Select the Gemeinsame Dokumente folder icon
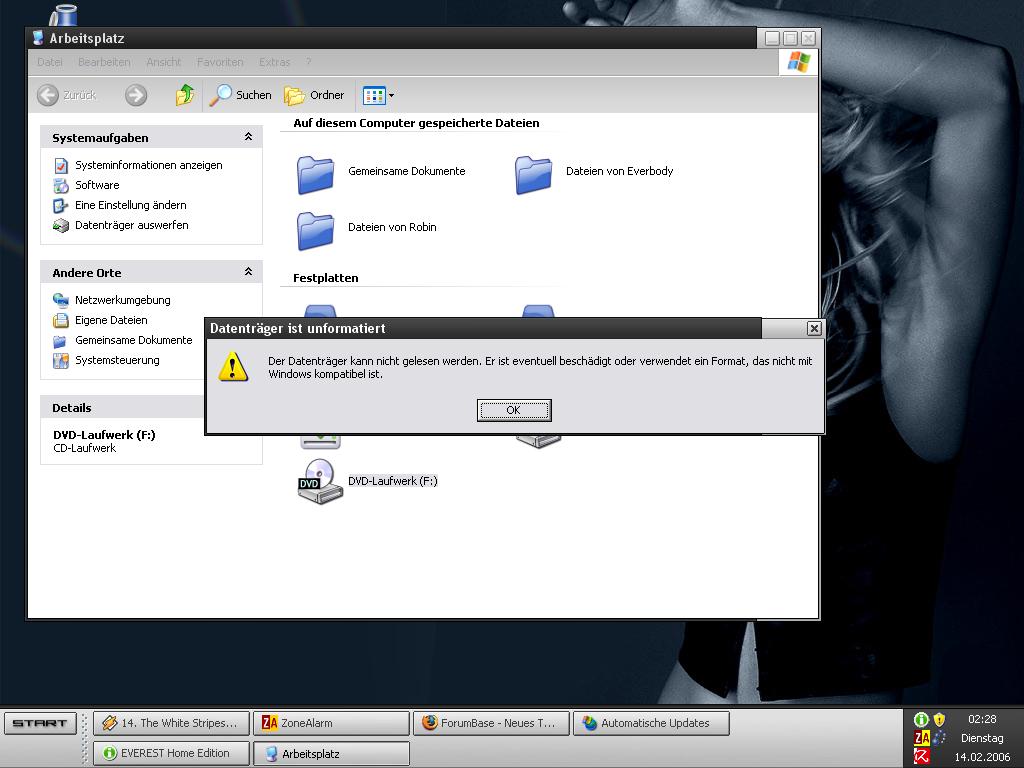 click(316, 174)
